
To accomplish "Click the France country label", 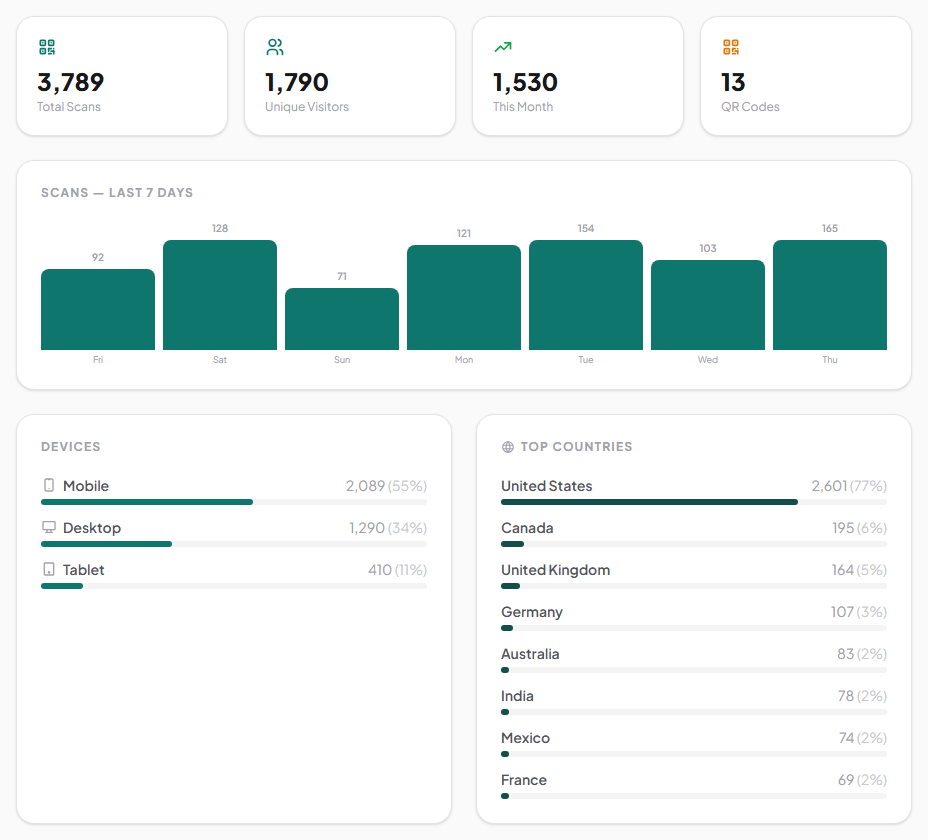I will click(x=523, y=780).
